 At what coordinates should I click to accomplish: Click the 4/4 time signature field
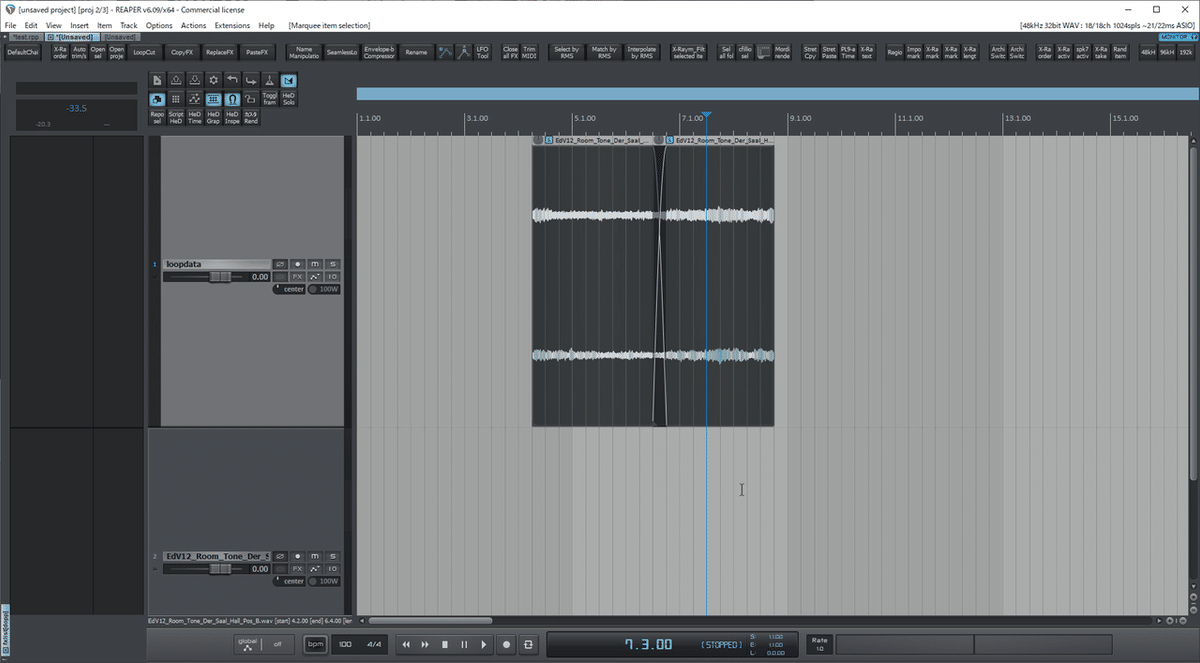click(374, 644)
